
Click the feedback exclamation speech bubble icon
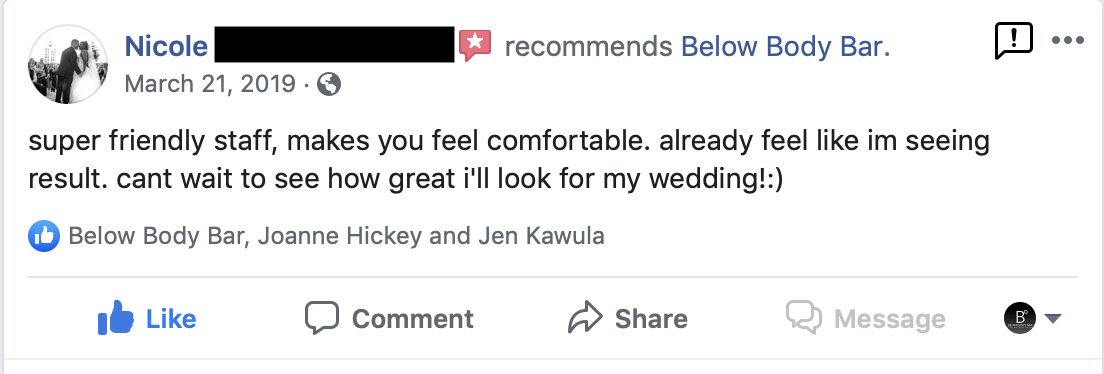click(1013, 41)
